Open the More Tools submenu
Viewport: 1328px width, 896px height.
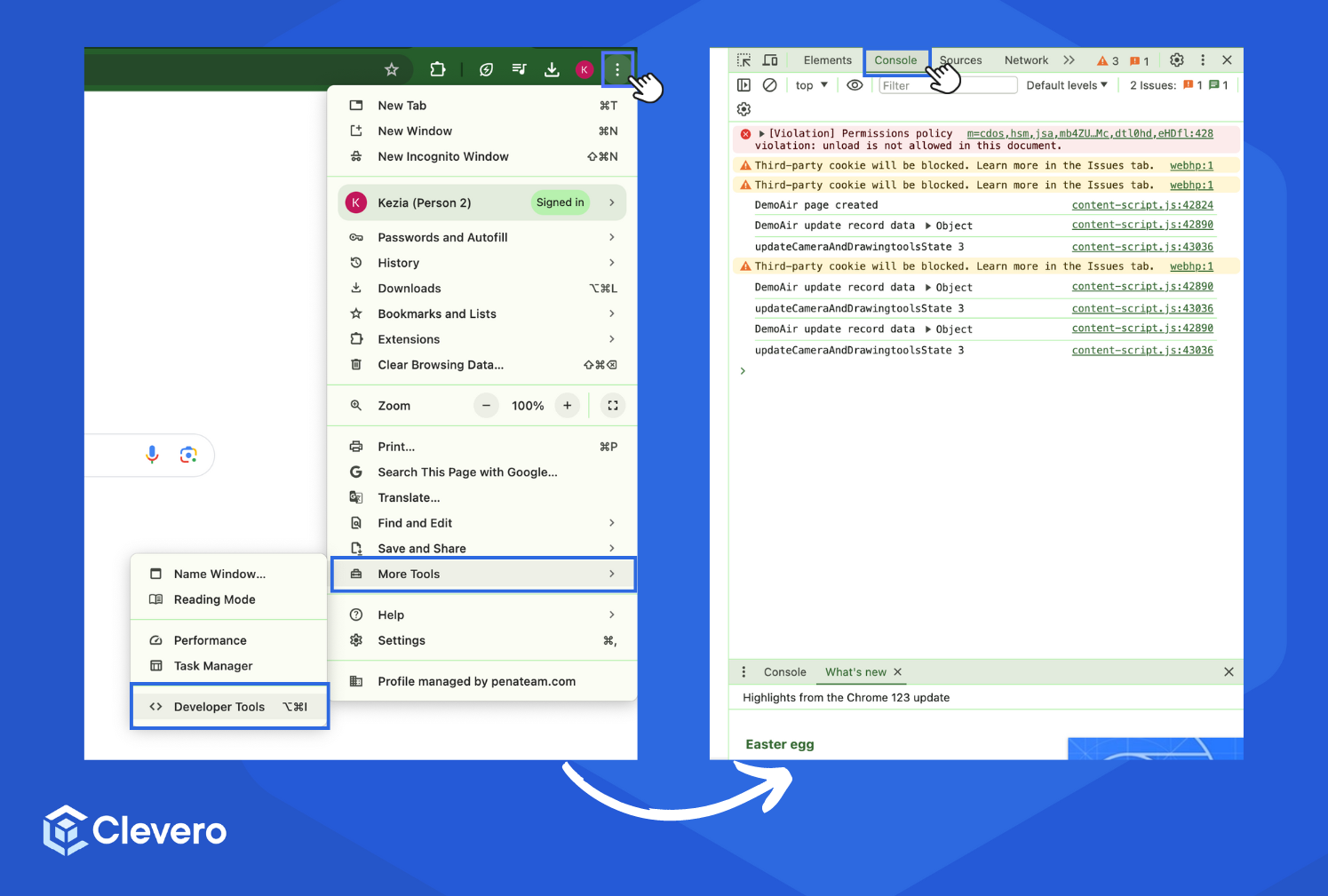(x=483, y=575)
